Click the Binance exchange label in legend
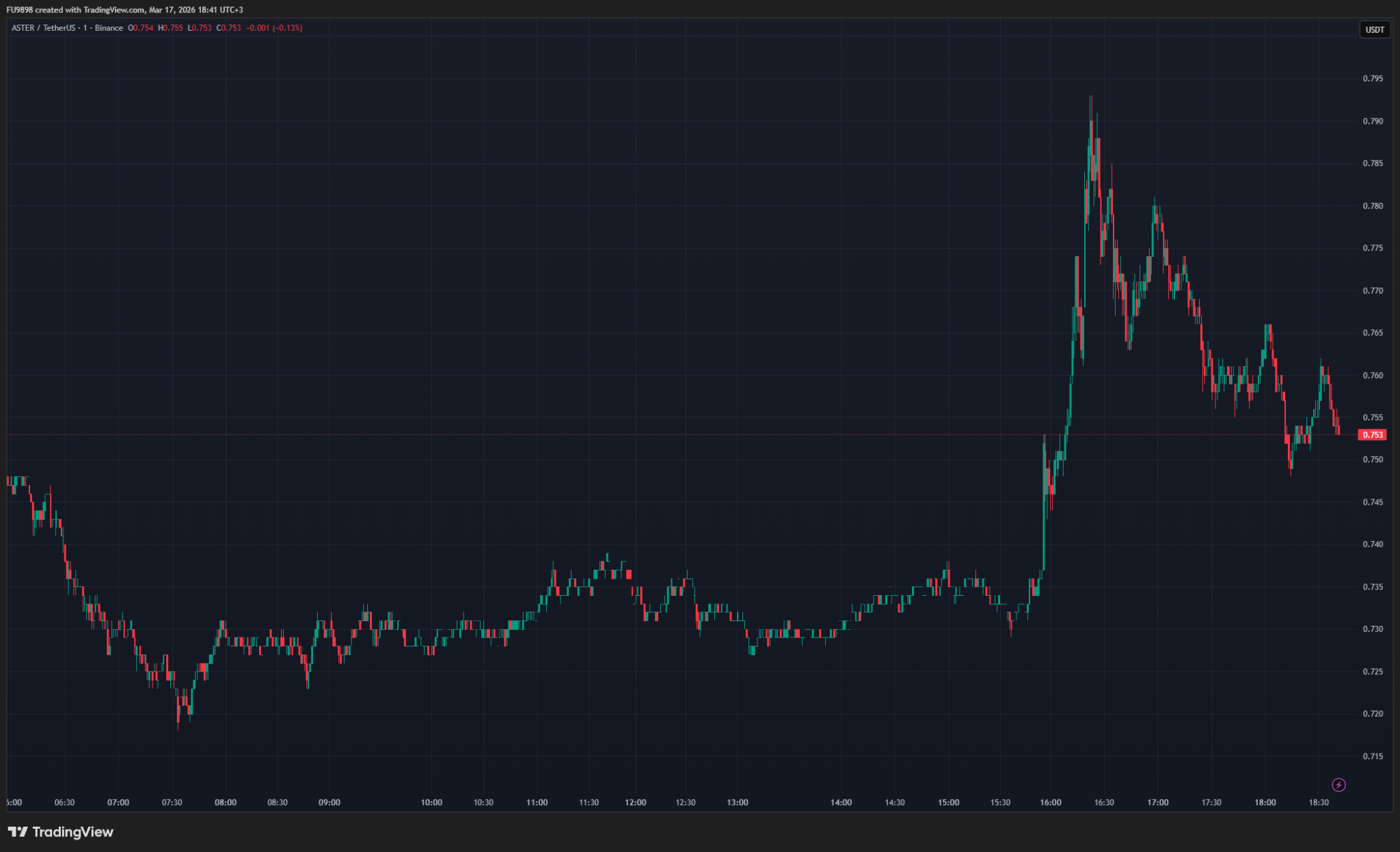The image size is (1400, 852). pos(109,28)
